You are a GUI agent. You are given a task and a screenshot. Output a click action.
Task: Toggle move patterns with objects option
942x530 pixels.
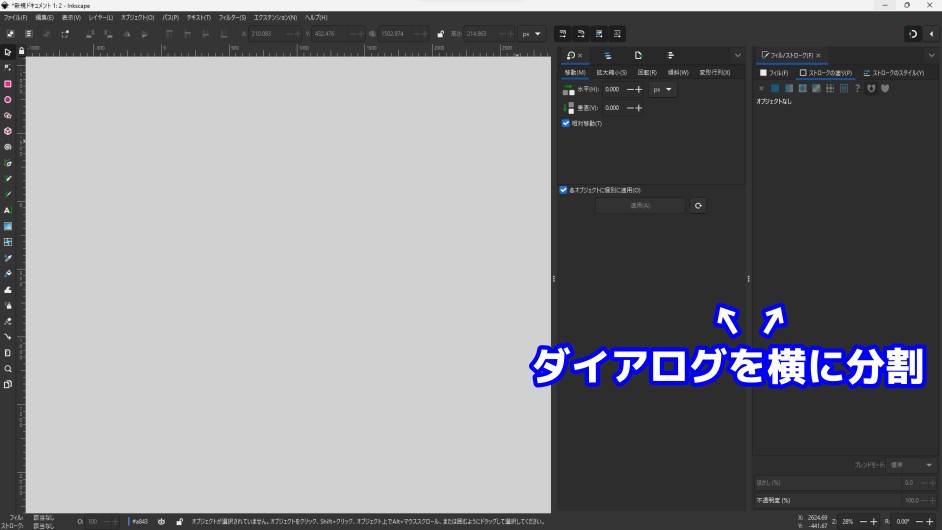[x=617, y=34]
